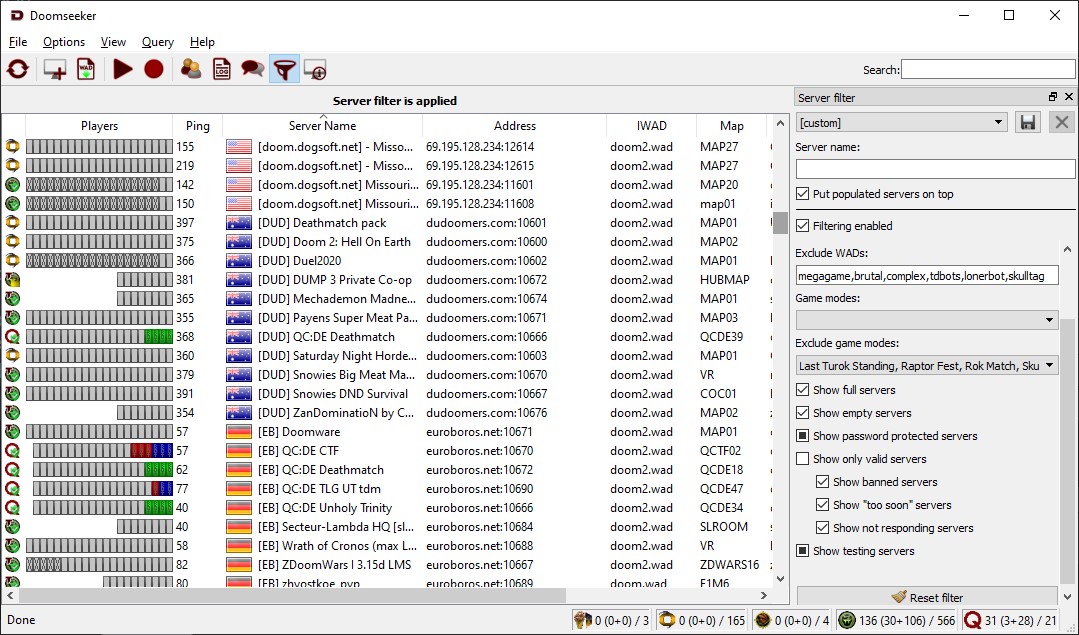
Task: Expand the [custom] filter preset dropdown
Action: click(x=902, y=123)
